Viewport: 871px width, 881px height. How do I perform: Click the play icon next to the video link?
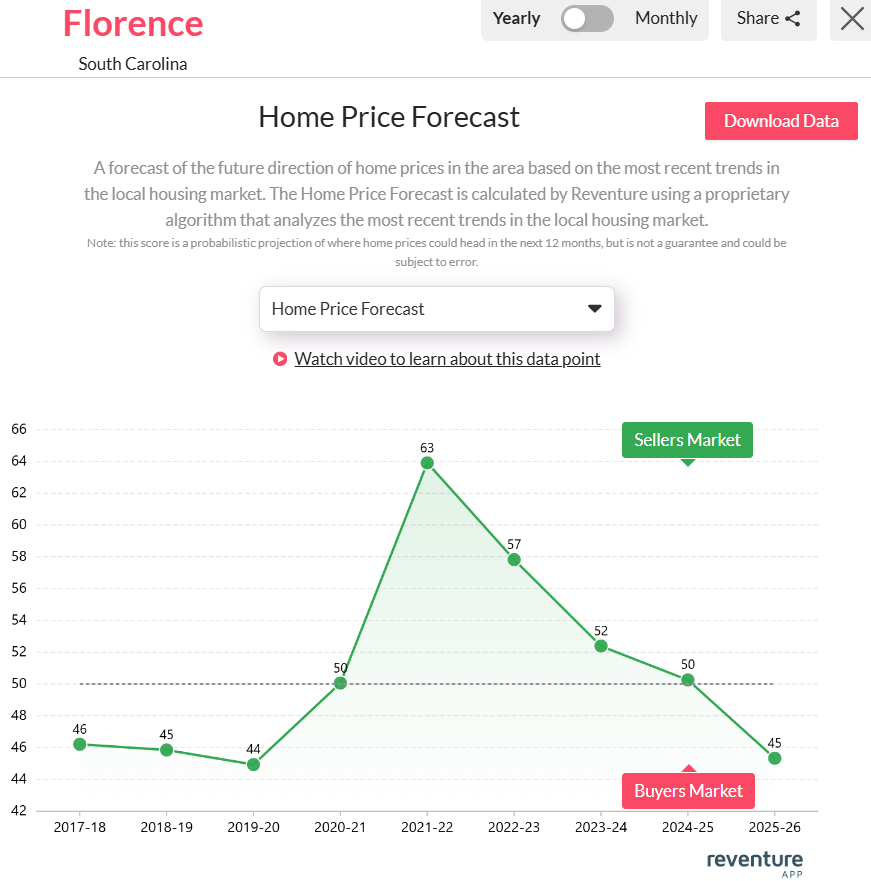click(279, 358)
